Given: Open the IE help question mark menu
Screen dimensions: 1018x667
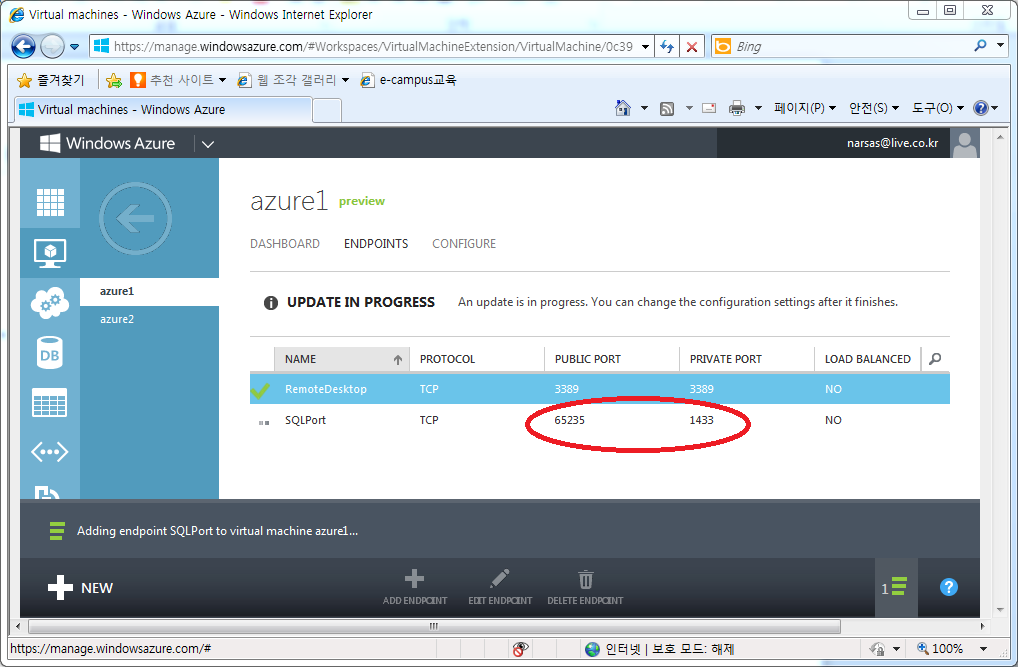Looking at the screenshot, I should pos(986,108).
